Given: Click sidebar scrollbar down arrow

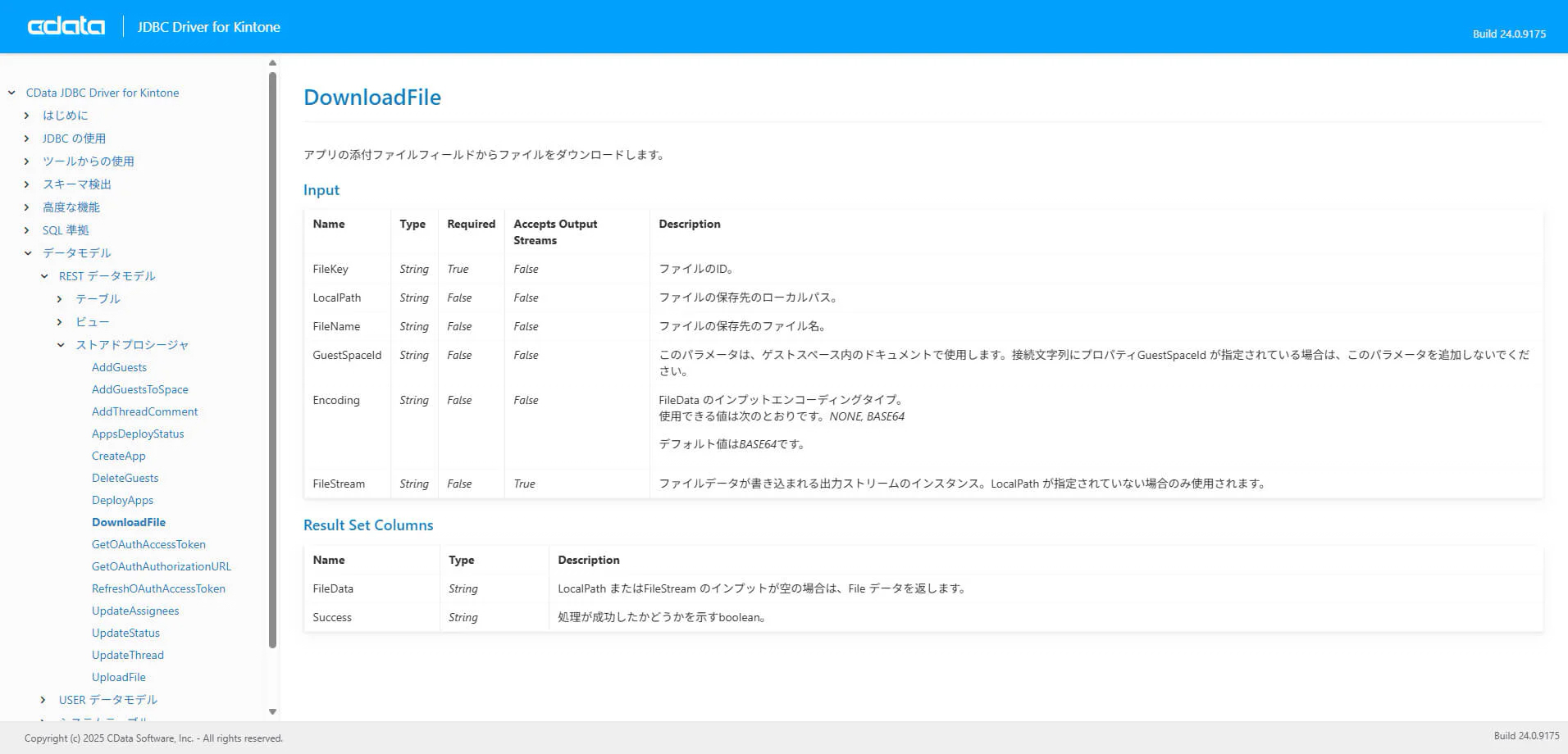Looking at the screenshot, I should click(x=273, y=711).
